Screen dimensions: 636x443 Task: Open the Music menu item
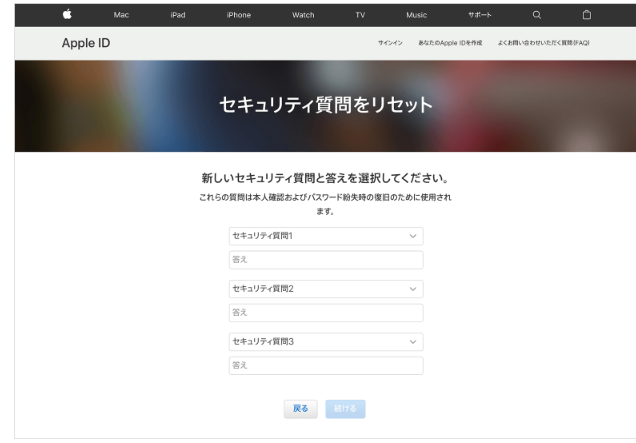click(x=417, y=15)
